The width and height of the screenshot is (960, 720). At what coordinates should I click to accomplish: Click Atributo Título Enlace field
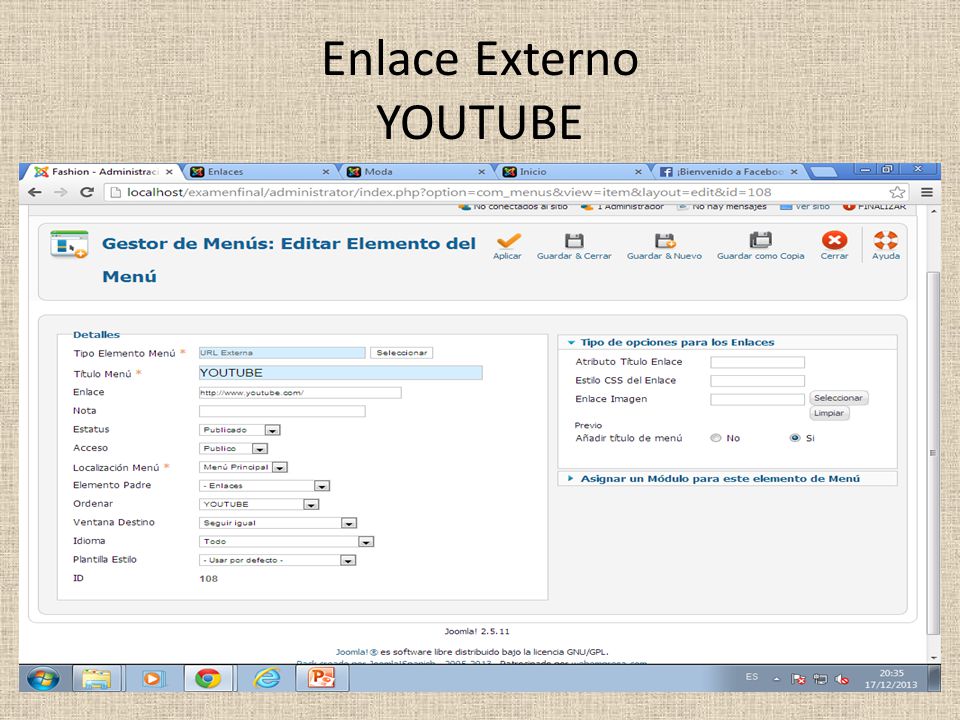pyautogui.click(x=757, y=362)
